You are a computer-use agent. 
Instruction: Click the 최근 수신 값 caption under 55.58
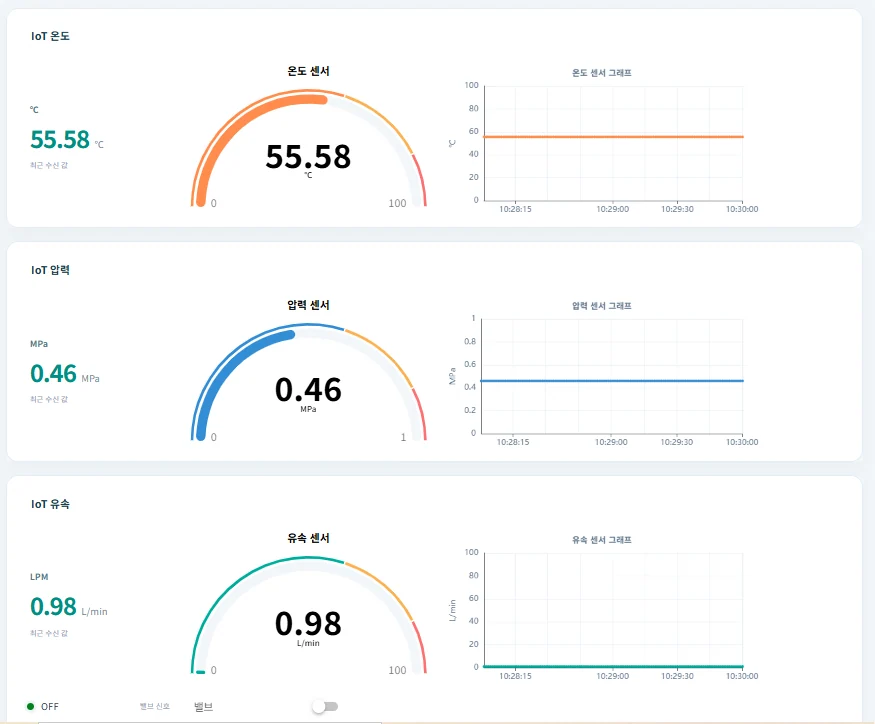pos(49,165)
